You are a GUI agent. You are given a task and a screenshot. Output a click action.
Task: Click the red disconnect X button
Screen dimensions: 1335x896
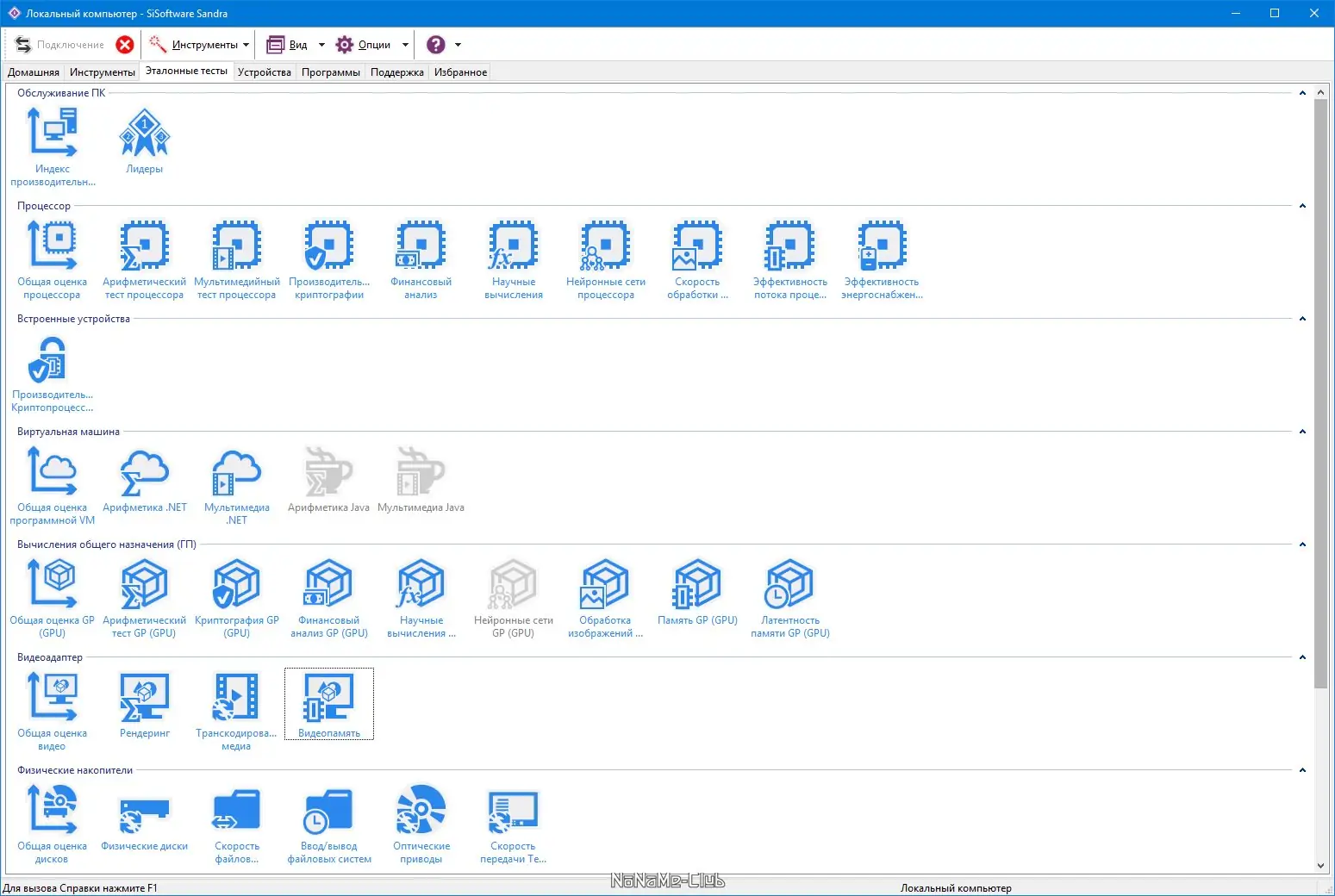coord(125,45)
